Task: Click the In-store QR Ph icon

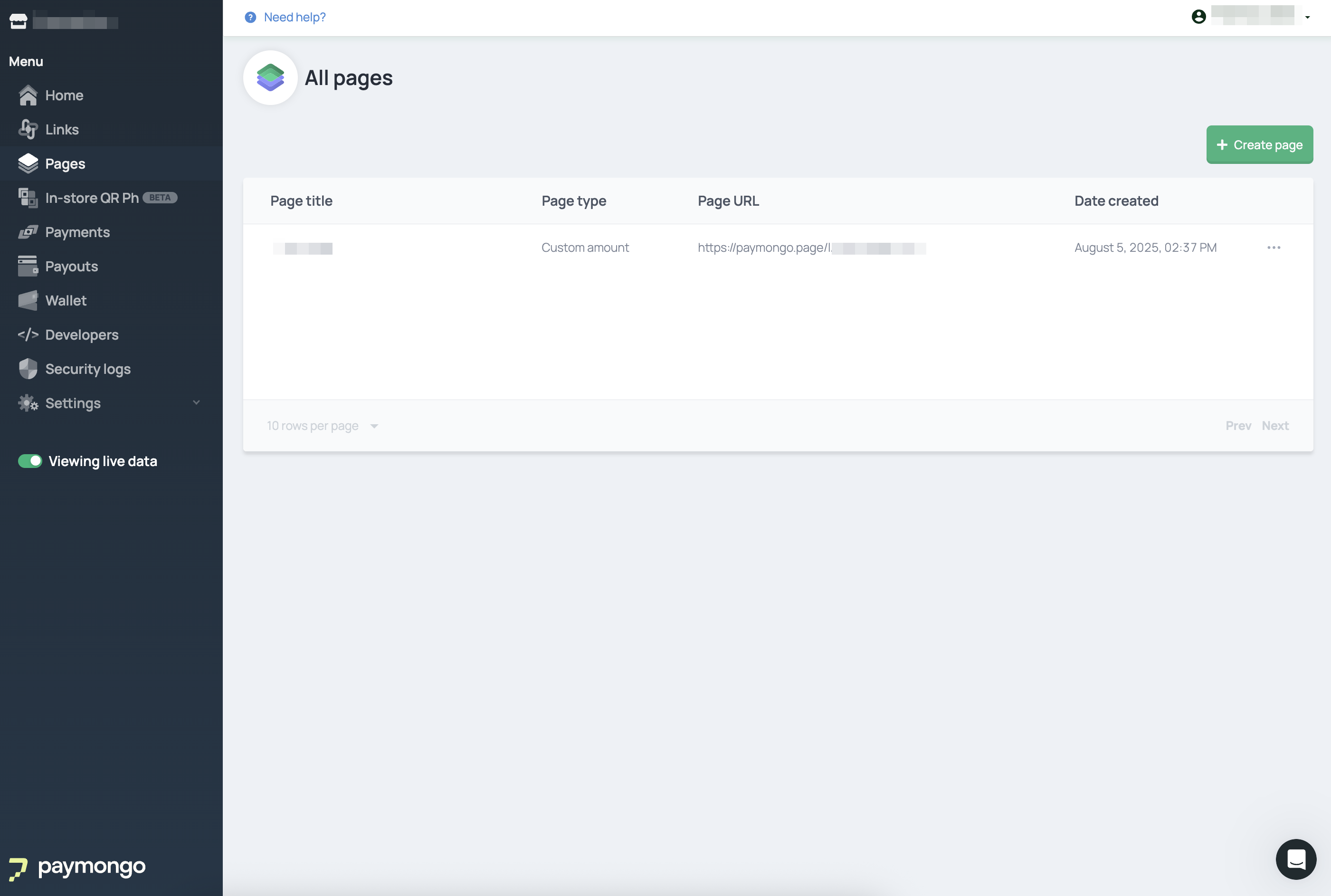Action: point(28,198)
